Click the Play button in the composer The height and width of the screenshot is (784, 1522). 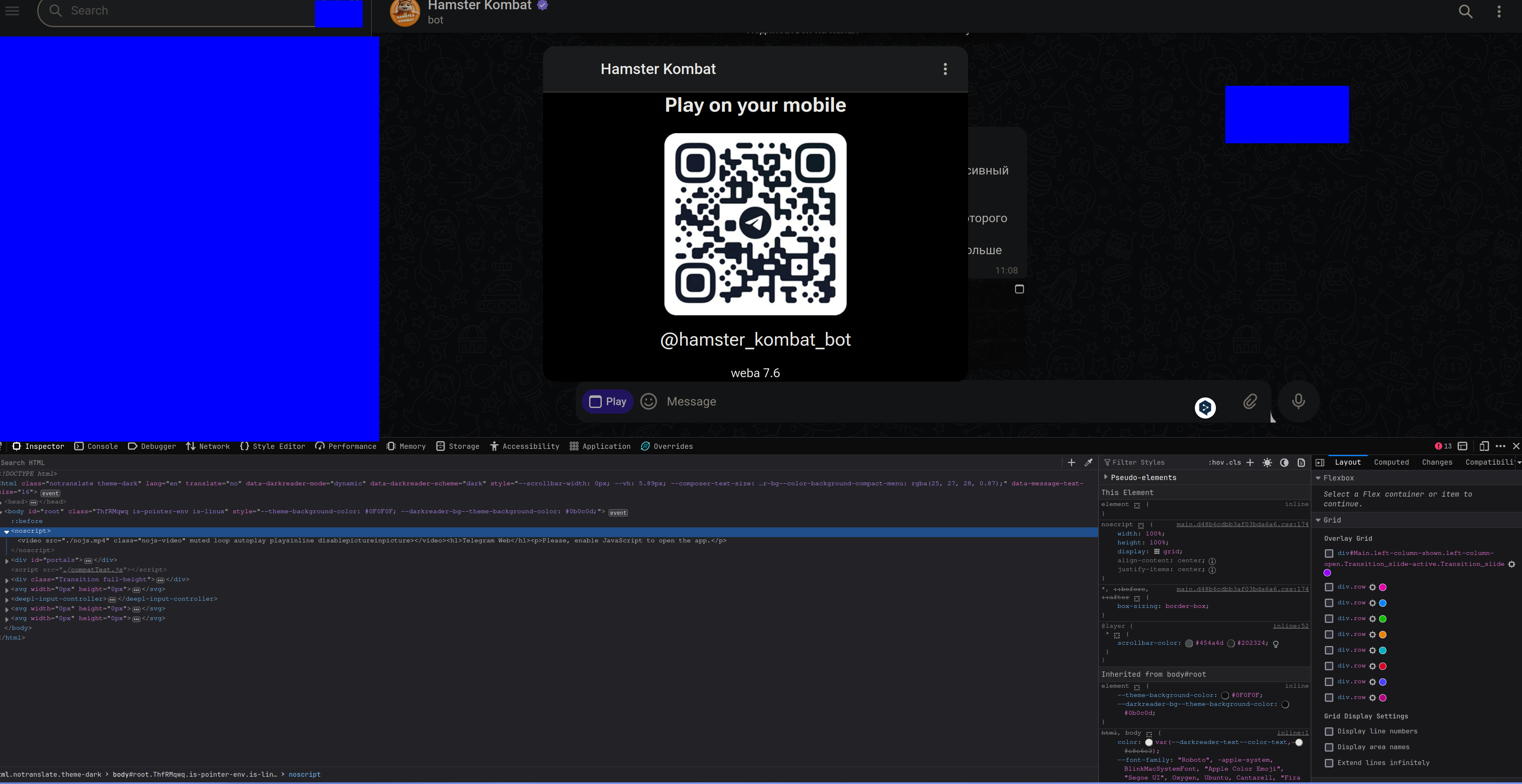click(x=607, y=402)
